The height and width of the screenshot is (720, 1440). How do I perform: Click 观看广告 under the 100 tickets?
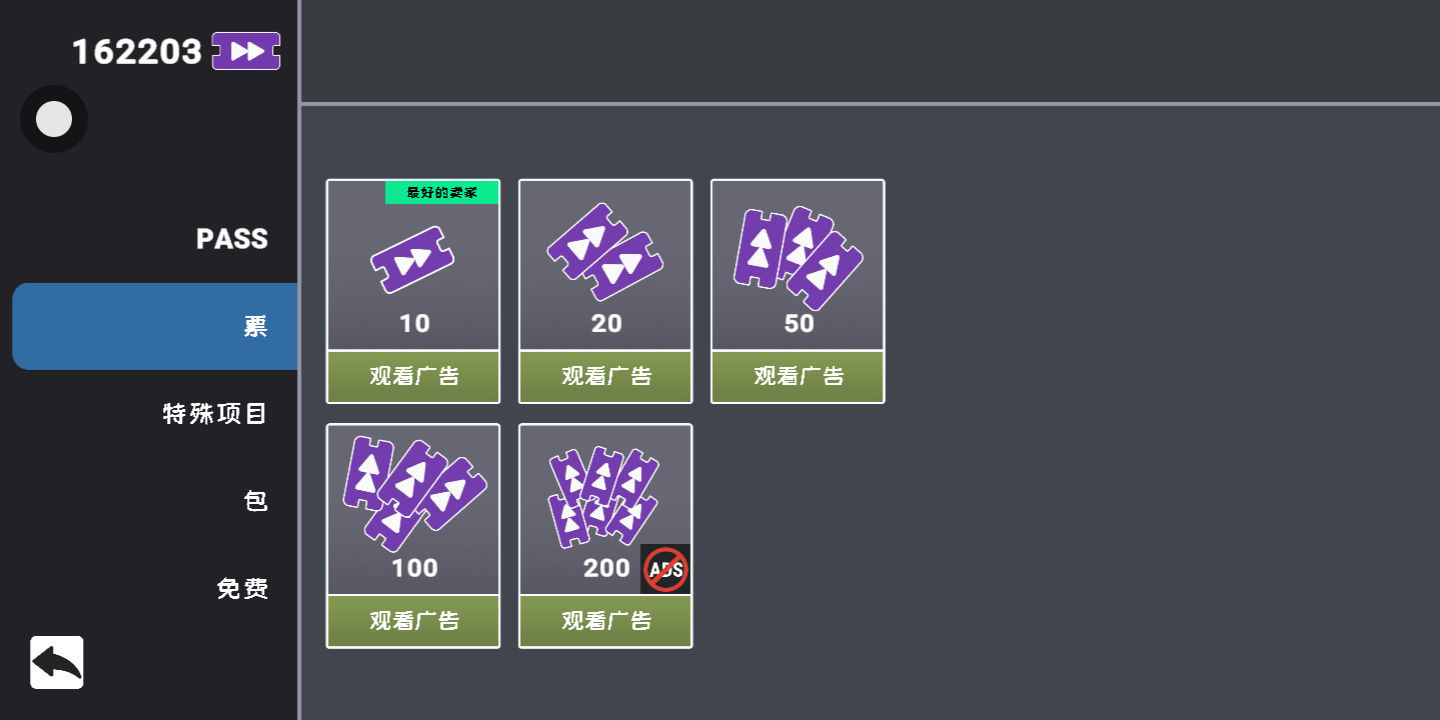point(413,621)
